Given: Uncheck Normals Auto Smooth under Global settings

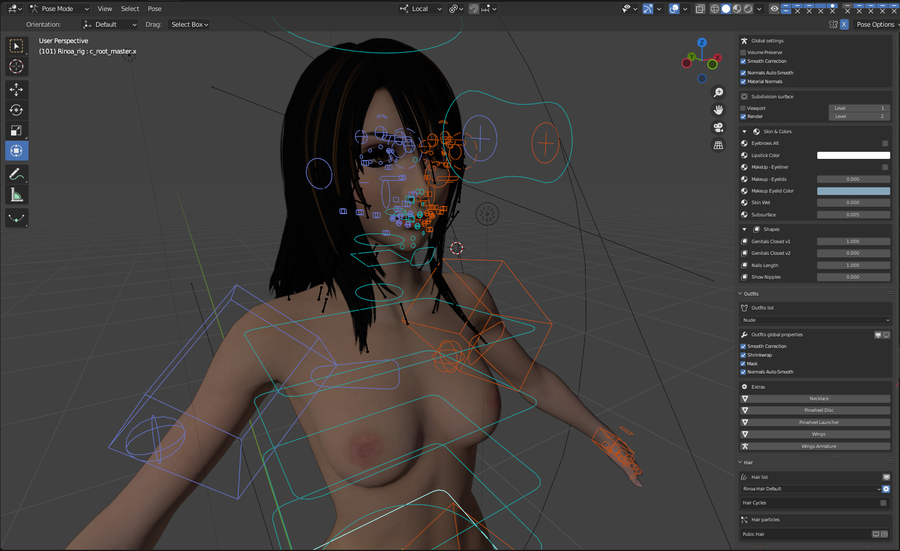Looking at the screenshot, I should [x=743, y=73].
